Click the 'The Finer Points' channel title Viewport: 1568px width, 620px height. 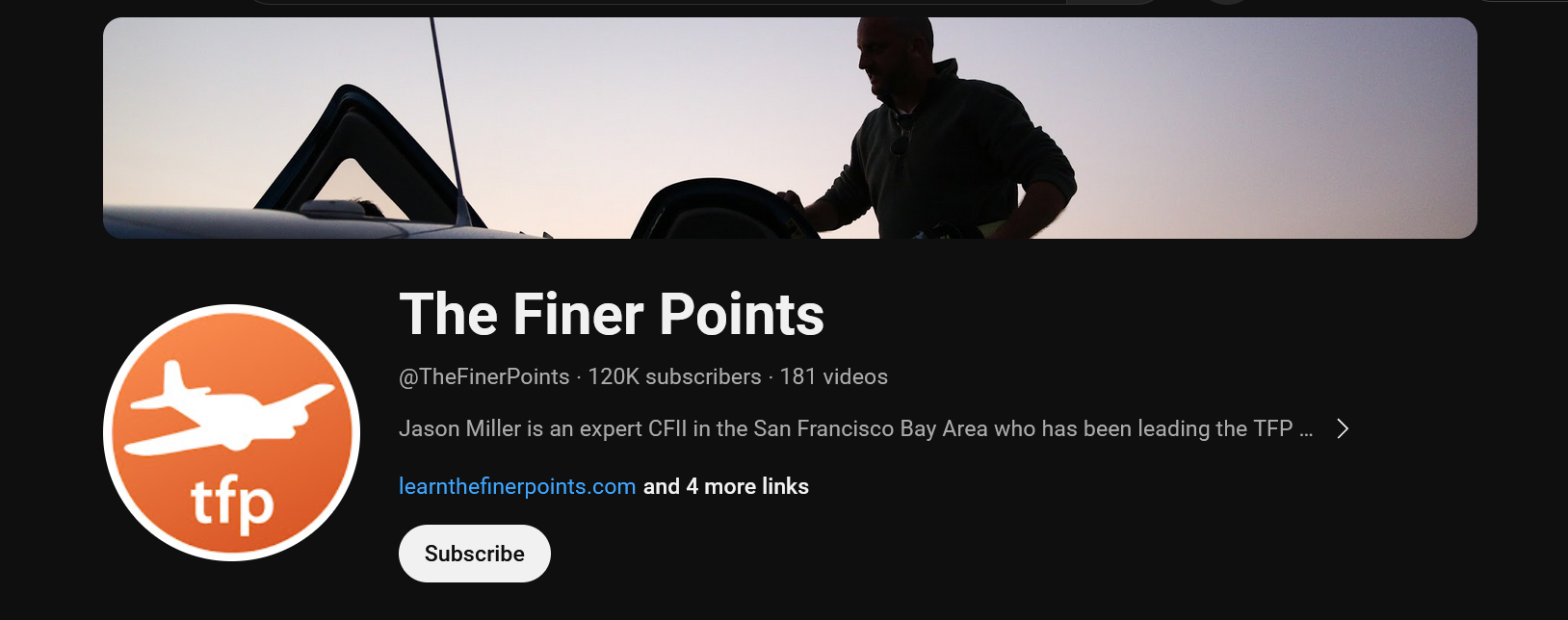tap(612, 315)
